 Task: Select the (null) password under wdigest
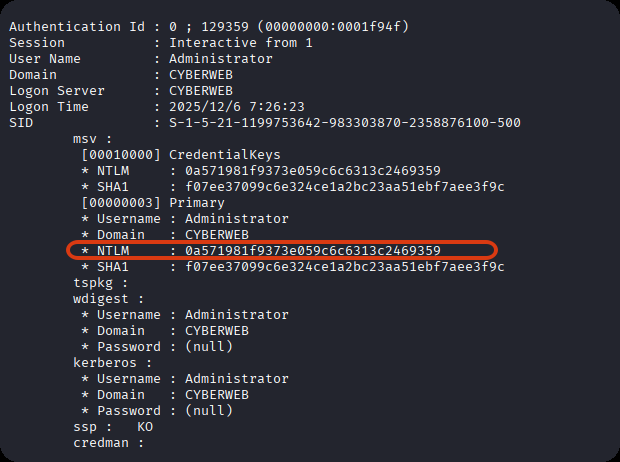209,347
